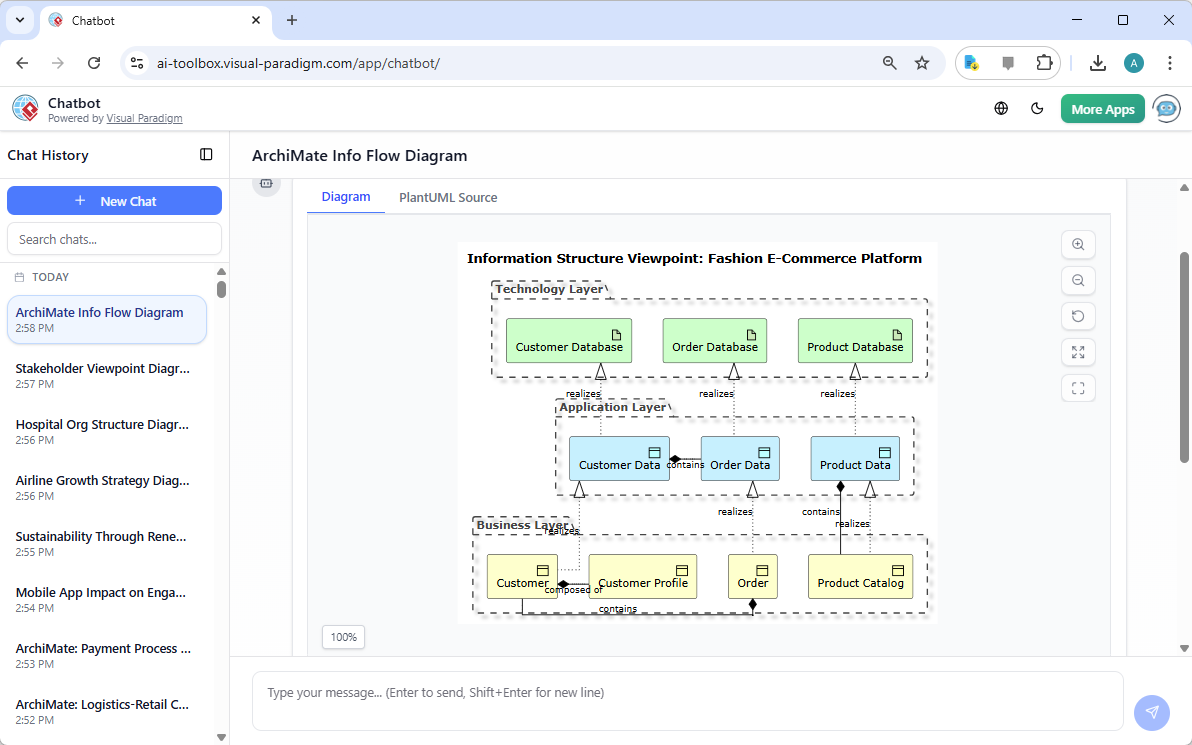The height and width of the screenshot is (745, 1192).
Task: Zoom out of the diagram
Action: [x=1078, y=280]
